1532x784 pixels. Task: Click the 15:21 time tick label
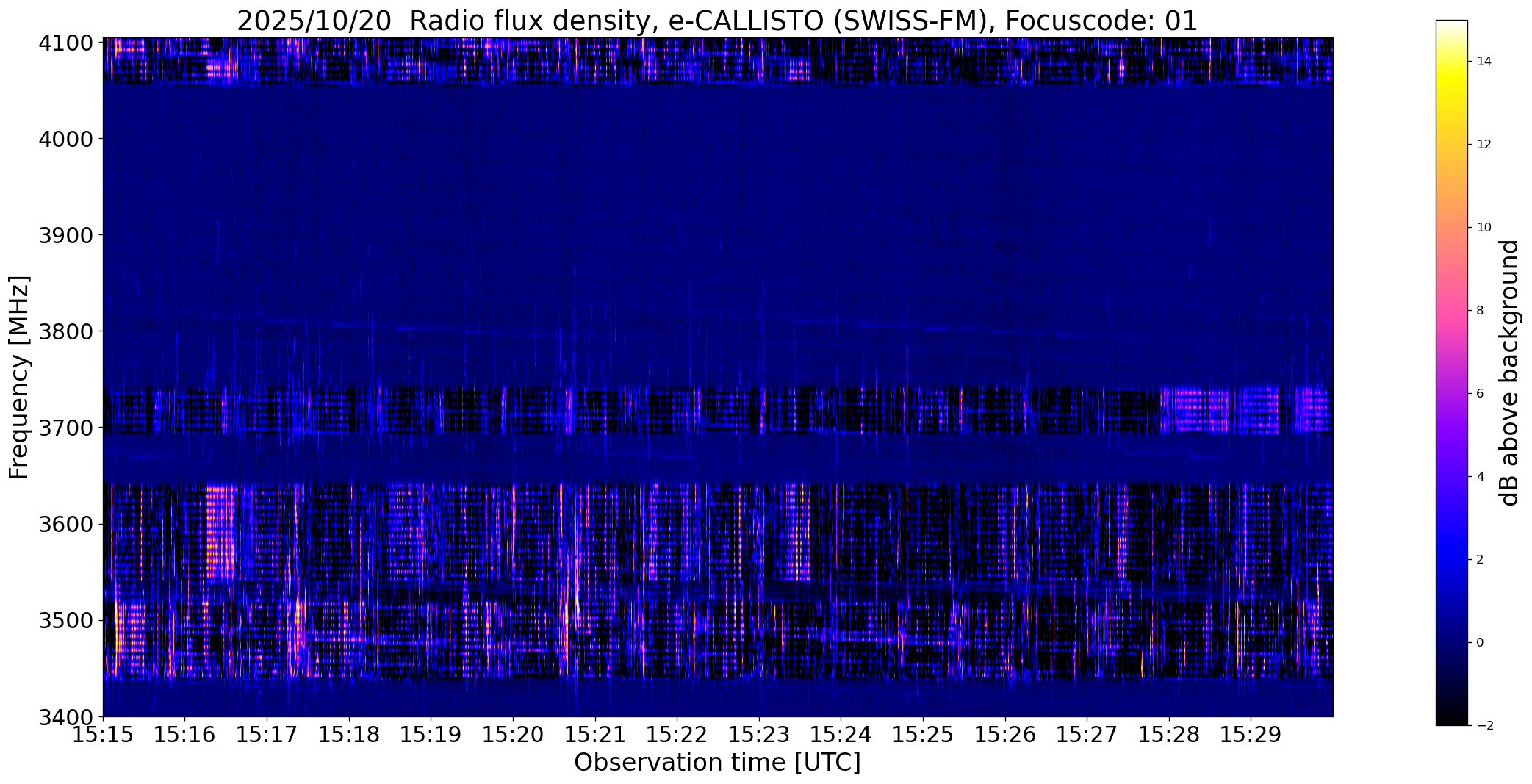[x=595, y=735]
